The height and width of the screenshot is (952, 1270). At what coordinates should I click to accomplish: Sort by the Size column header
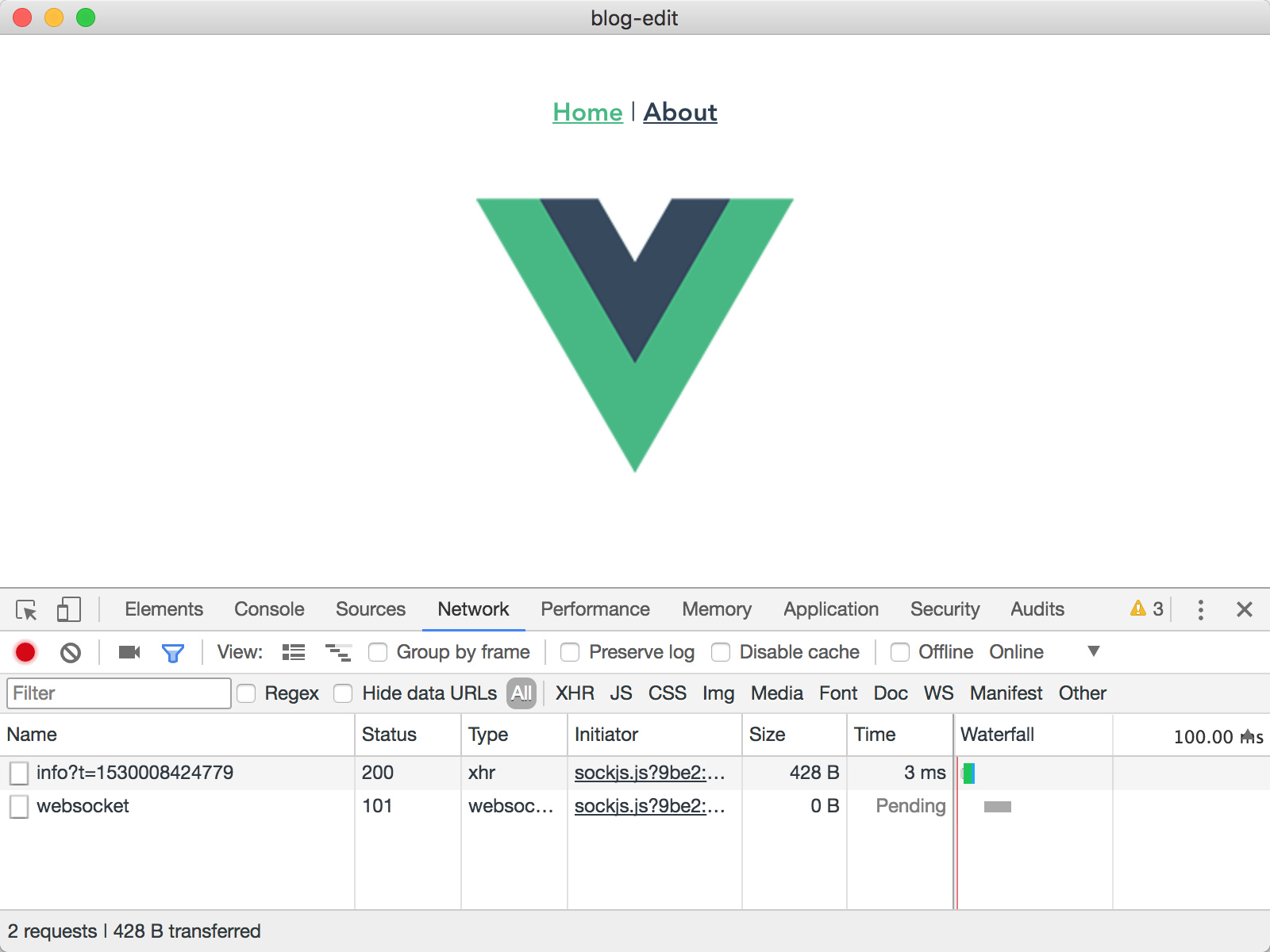[795, 735]
